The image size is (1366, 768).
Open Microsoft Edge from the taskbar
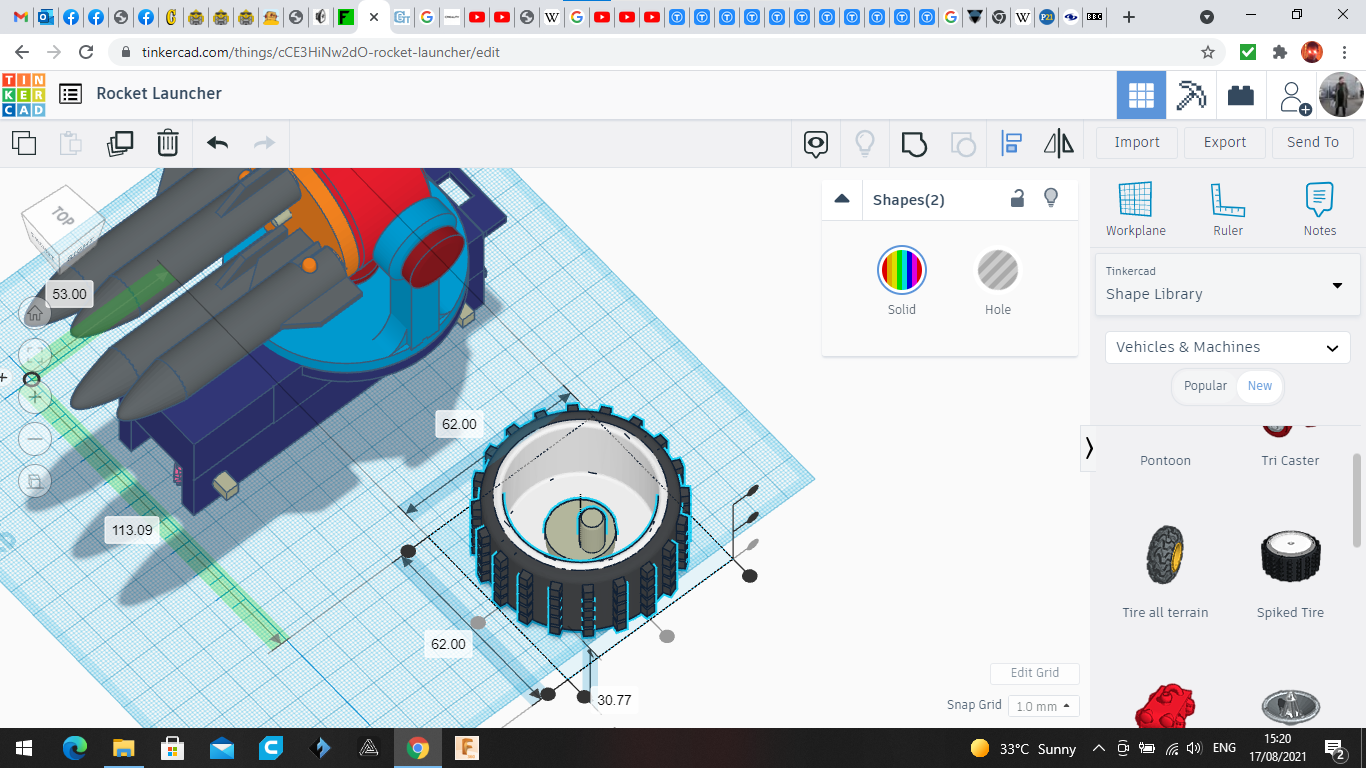click(75, 748)
